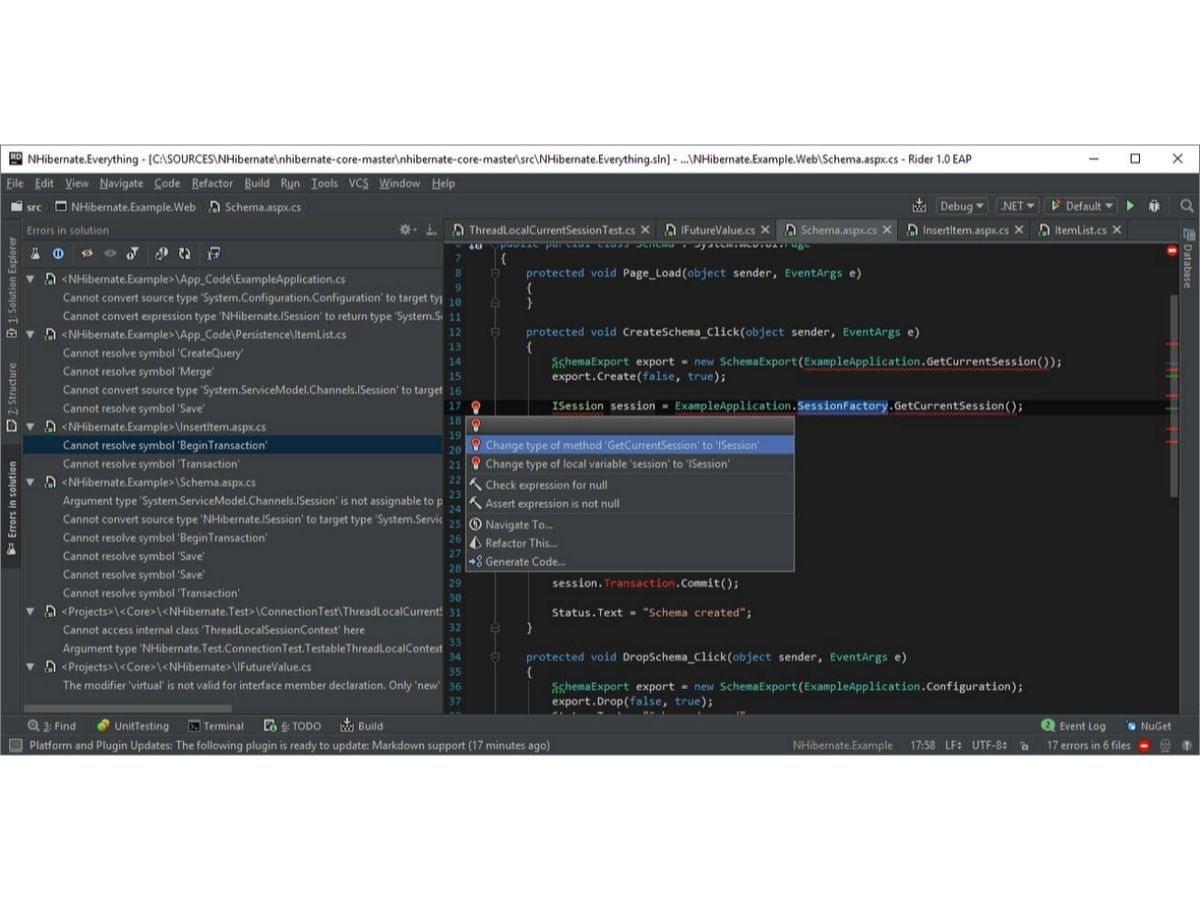Close the ItemList.cs tab
This screenshot has width=1200, height=900.
tap(1117, 230)
